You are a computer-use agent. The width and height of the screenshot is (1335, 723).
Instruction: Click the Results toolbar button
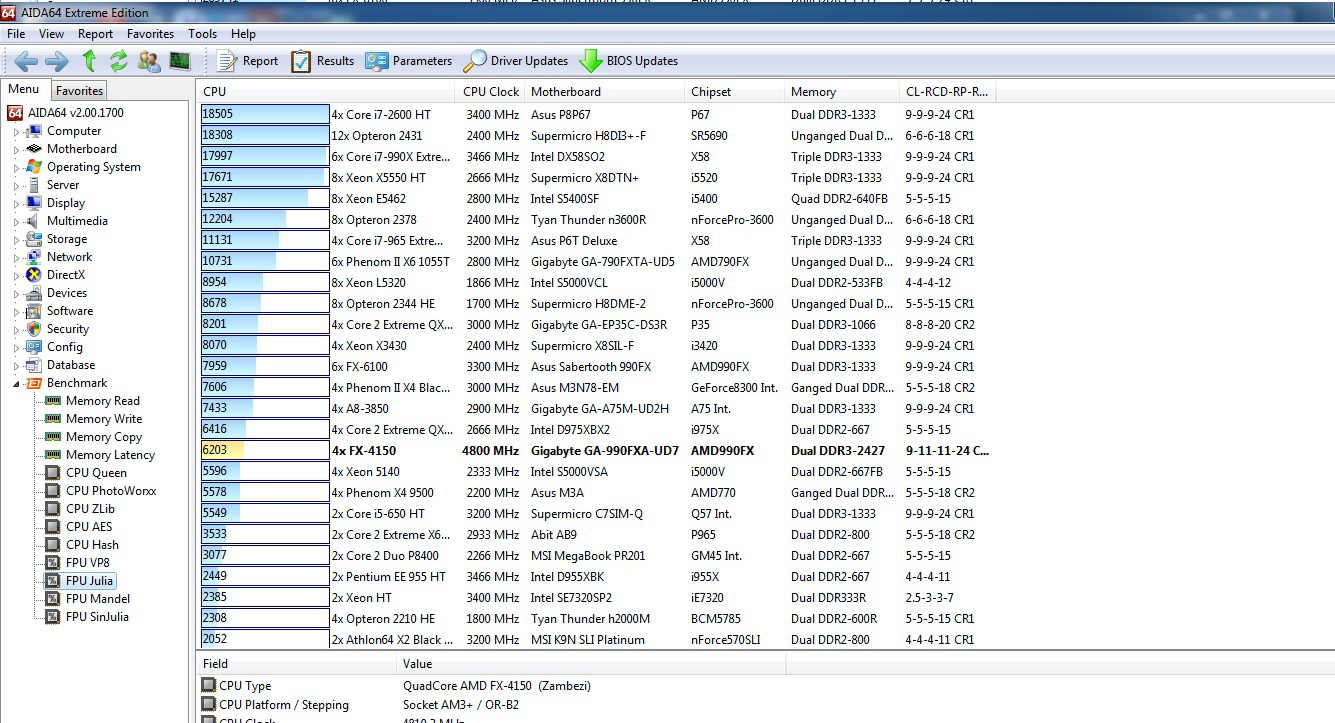tap(322, 61)
